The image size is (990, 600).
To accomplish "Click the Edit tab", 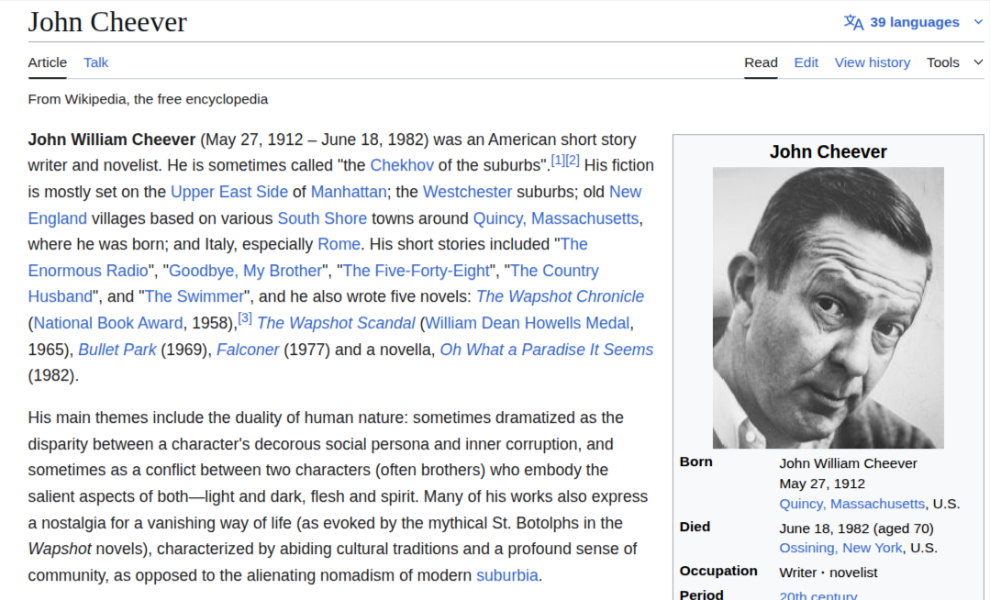I will pos(806,62).
